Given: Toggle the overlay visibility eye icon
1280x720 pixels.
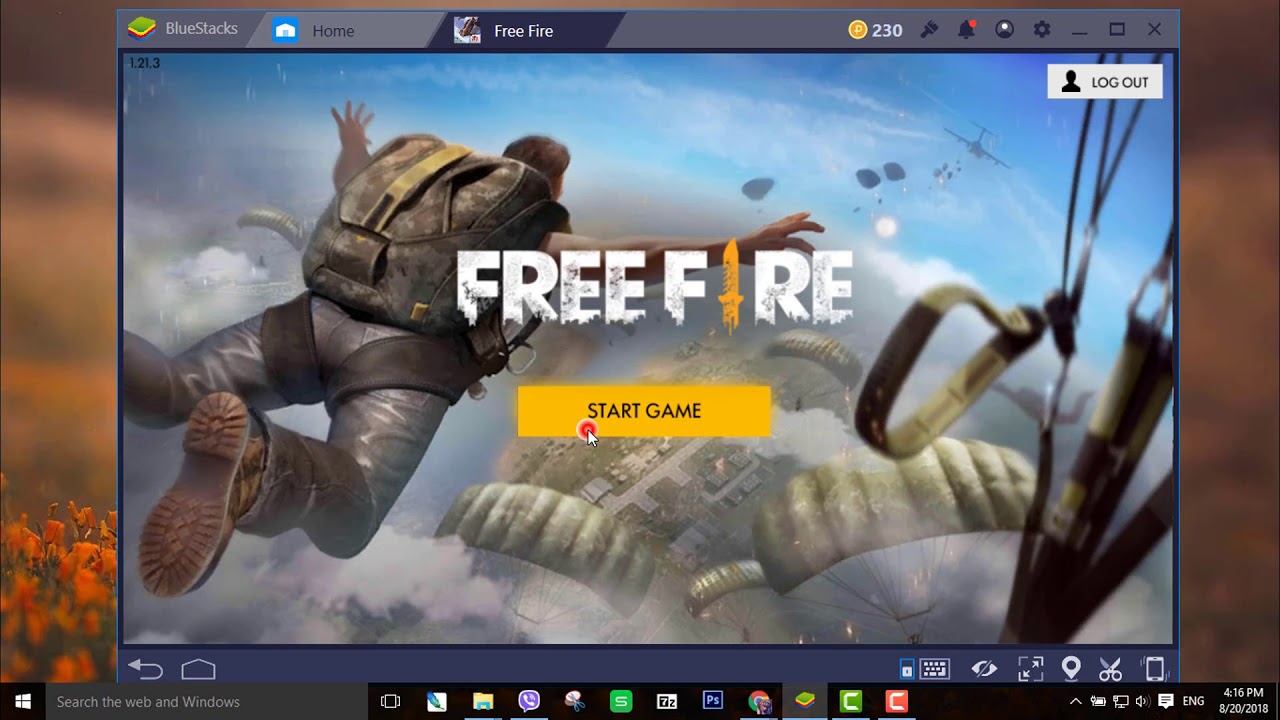Looking at the screenshot, I should pyautogui.click(x=984, y=669).
